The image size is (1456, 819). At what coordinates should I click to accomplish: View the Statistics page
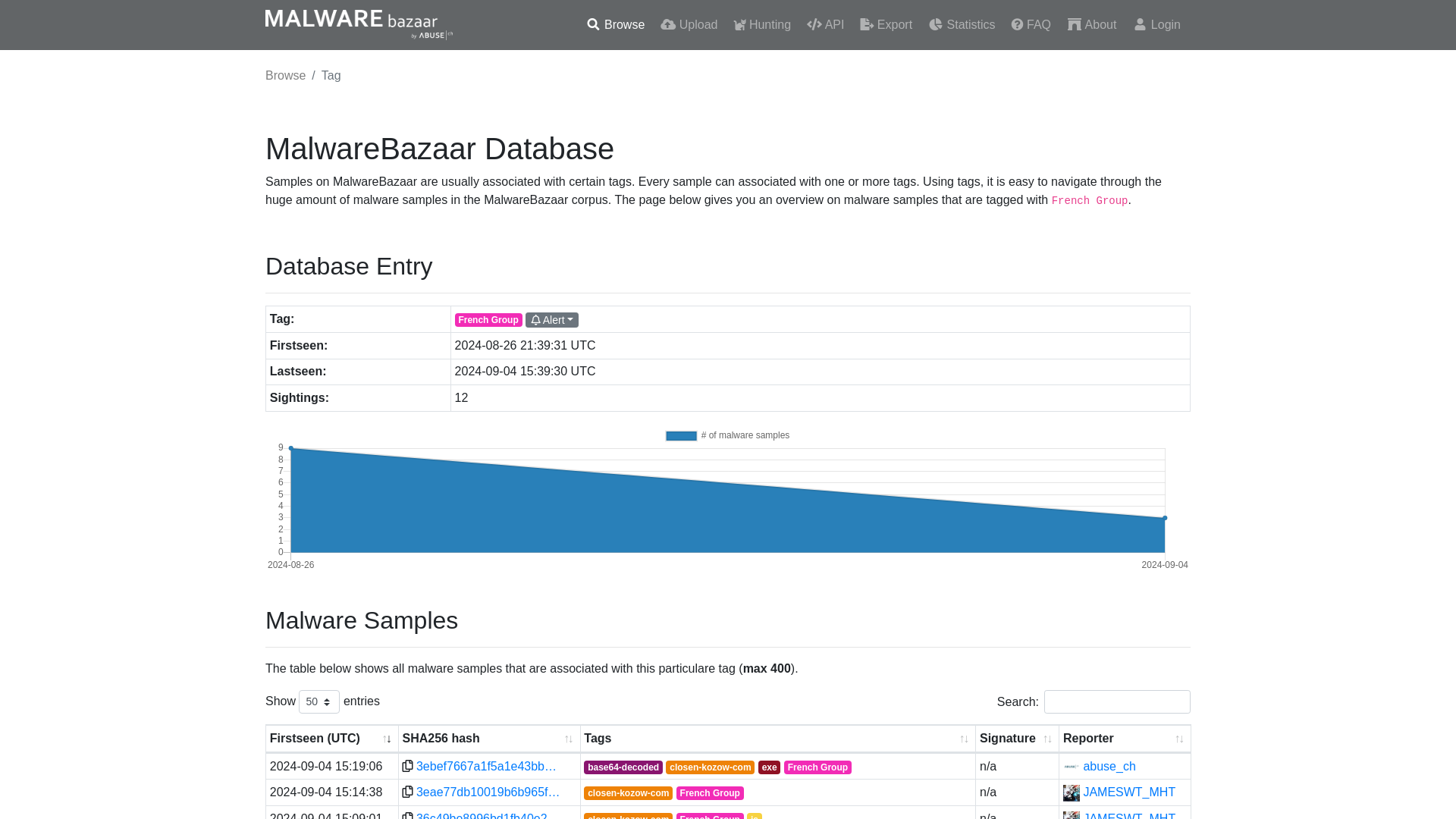coord(962,25)
